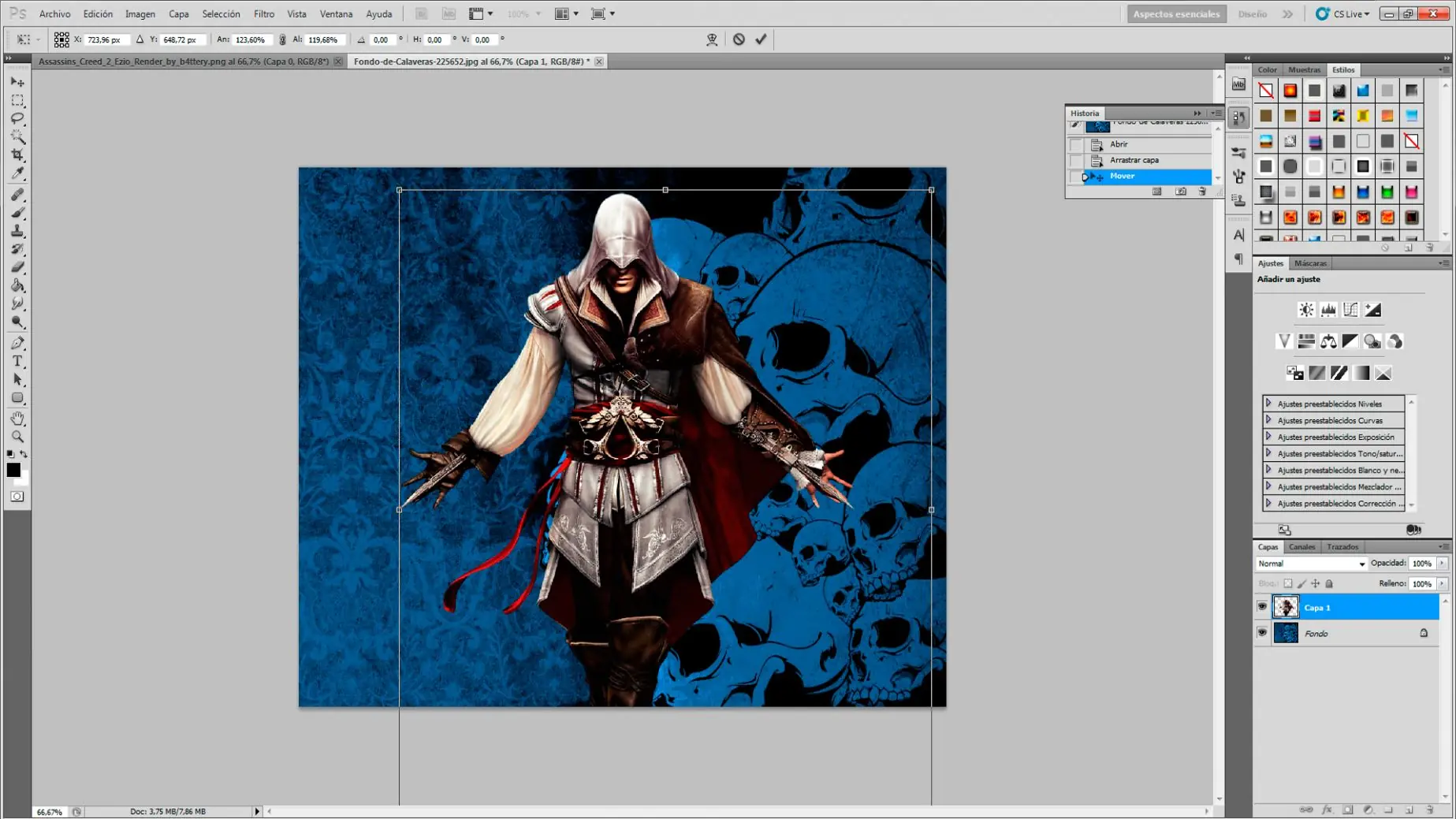Switch to the Máscaras tab
Image resolution: width=1456 pixels, height=819 pixels.
tap(1310, 263)
